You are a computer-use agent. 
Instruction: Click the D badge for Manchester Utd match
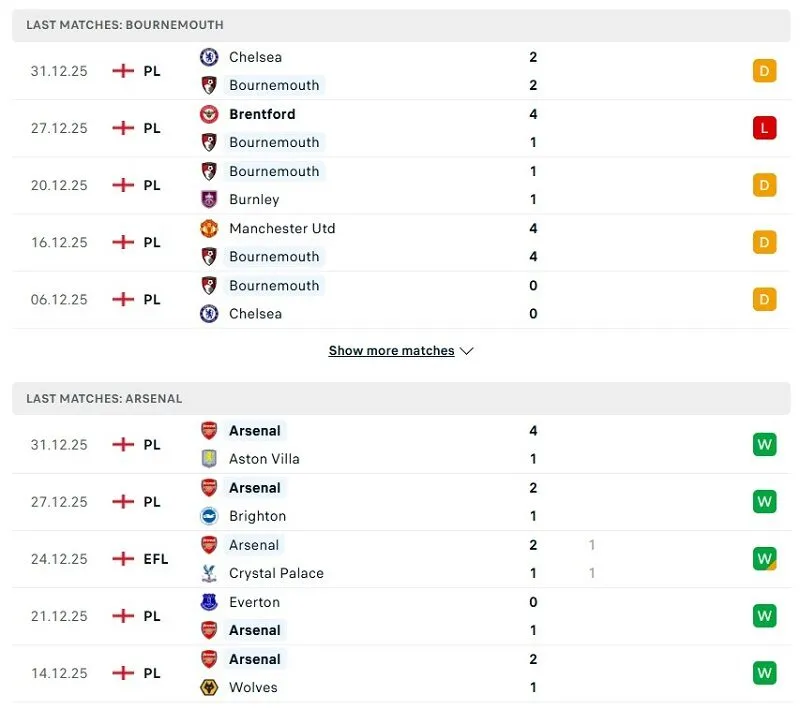pyautogui.click(x=764, y=242)
